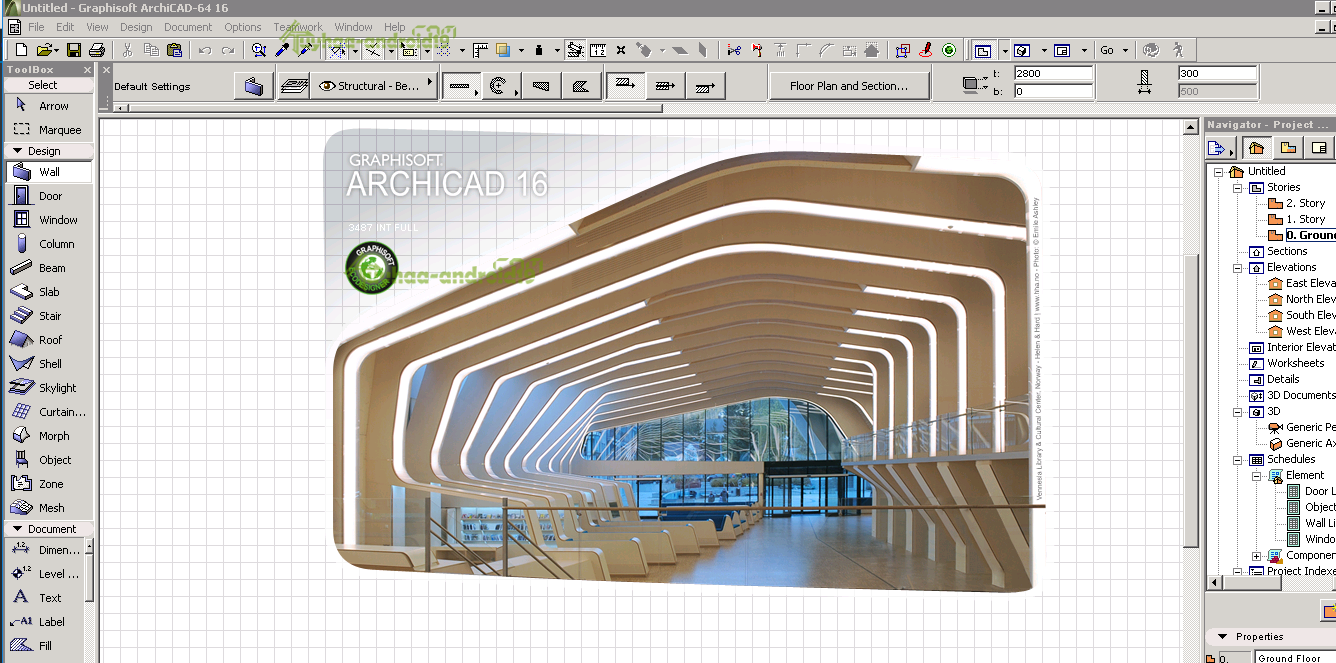Click the Find and Select magnifier icon
1336x663 pixels.
[259, 49]
